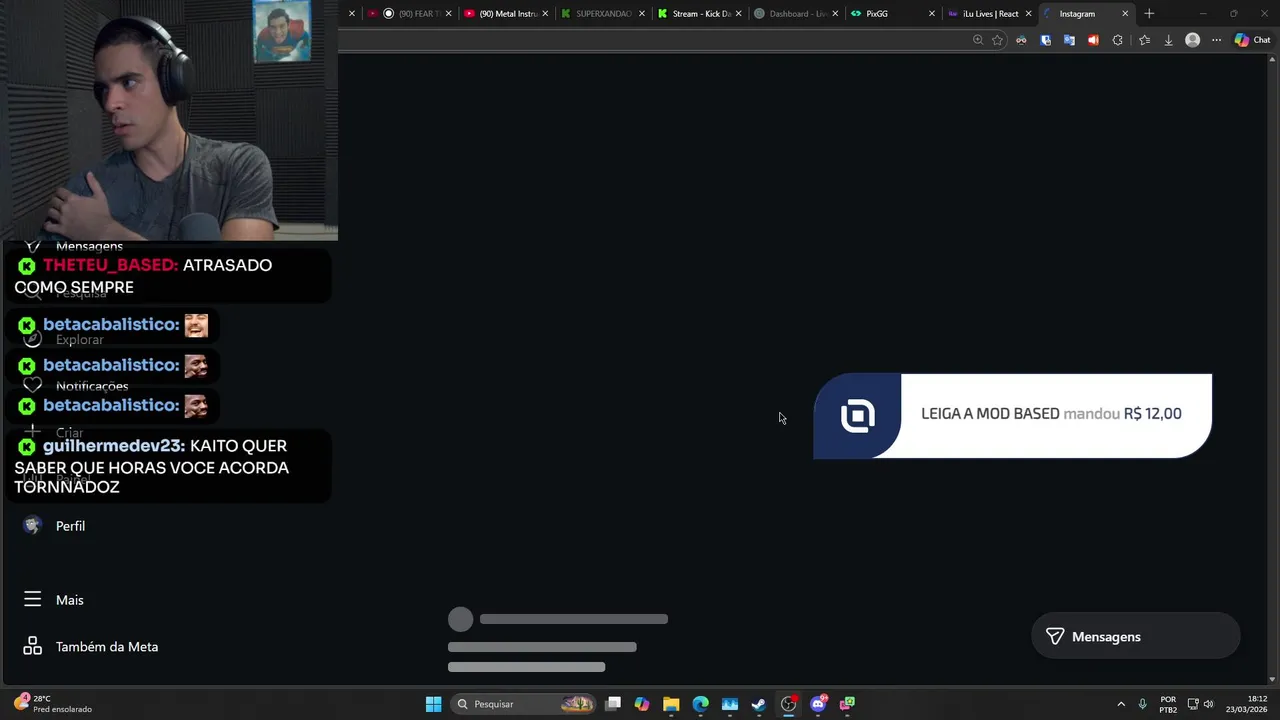Click the translate extension icon

(x=1069, y=40)
